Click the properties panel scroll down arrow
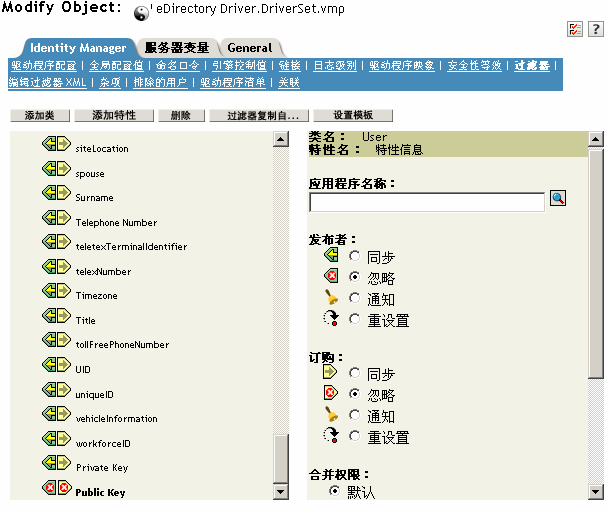The image size is (608, 512). pos(596,492)
